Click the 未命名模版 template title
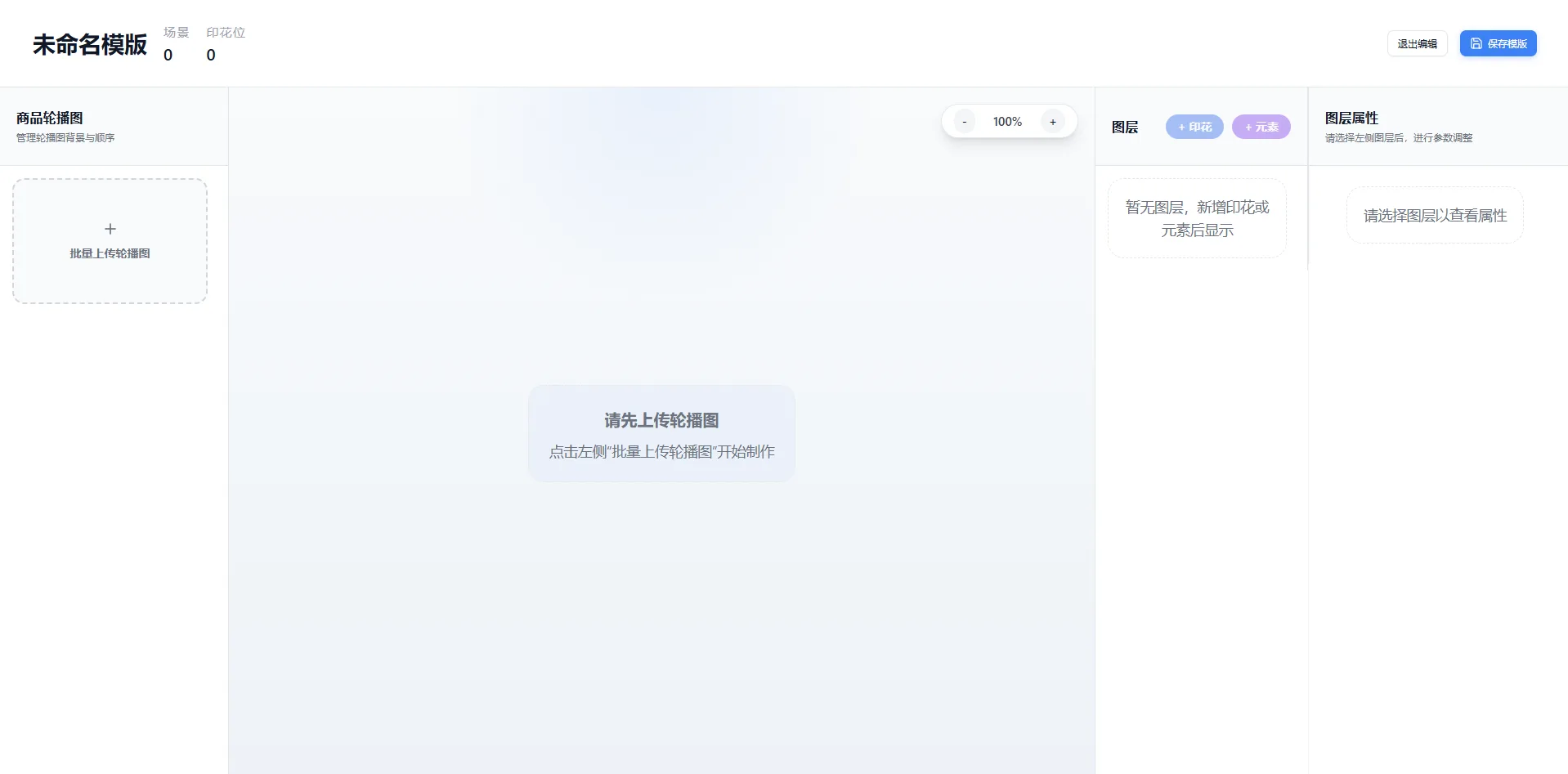 (90, 44)
